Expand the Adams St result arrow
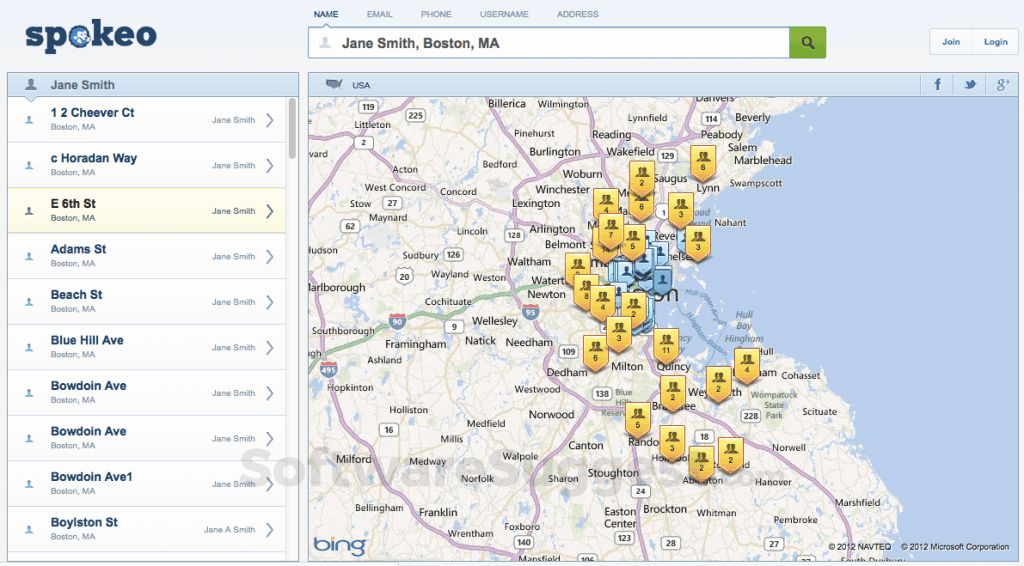1024x566 pixels. (x=270, y=257)
